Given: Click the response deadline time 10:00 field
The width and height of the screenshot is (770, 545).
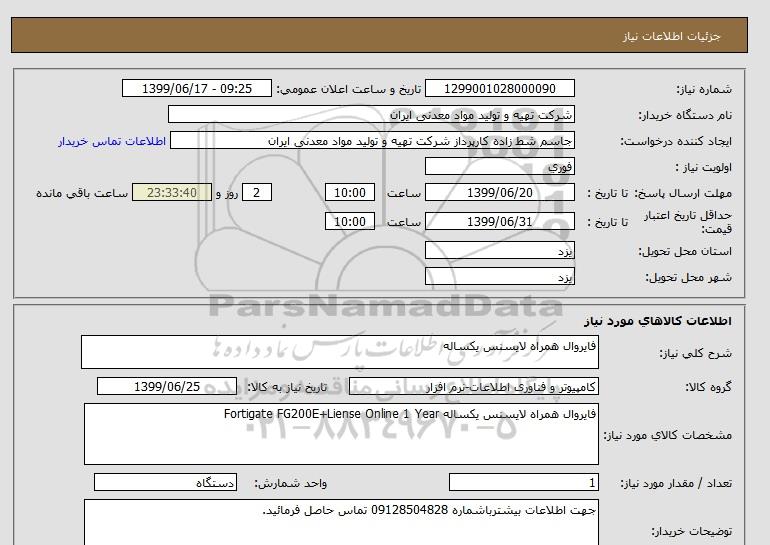Looking at the screenshot, I should 350,192.
